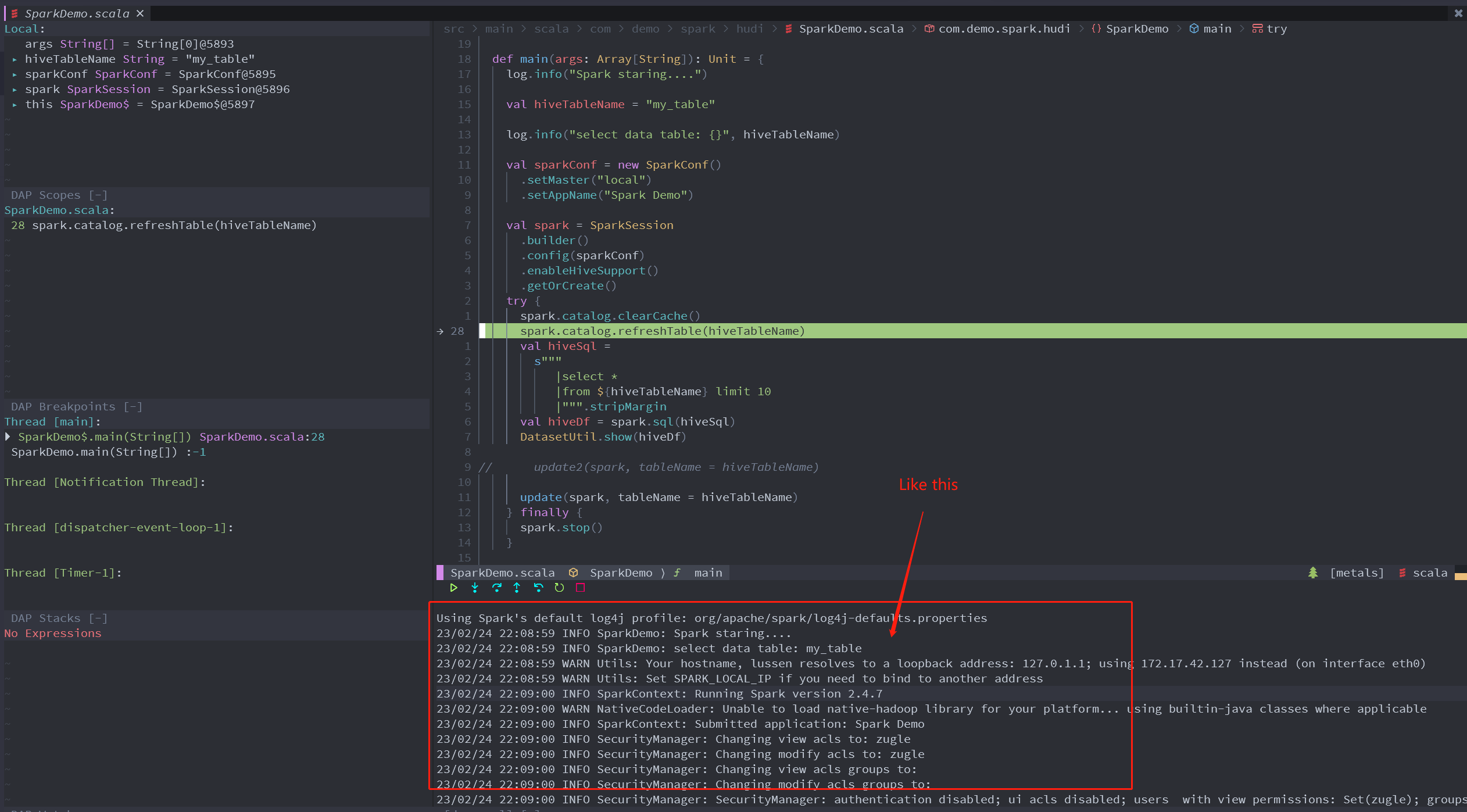Image resolution: width=1467 pixels, height=812 pixels.
Task: Step over with the curved-arrow debug icon
Action: pos(496,588)
